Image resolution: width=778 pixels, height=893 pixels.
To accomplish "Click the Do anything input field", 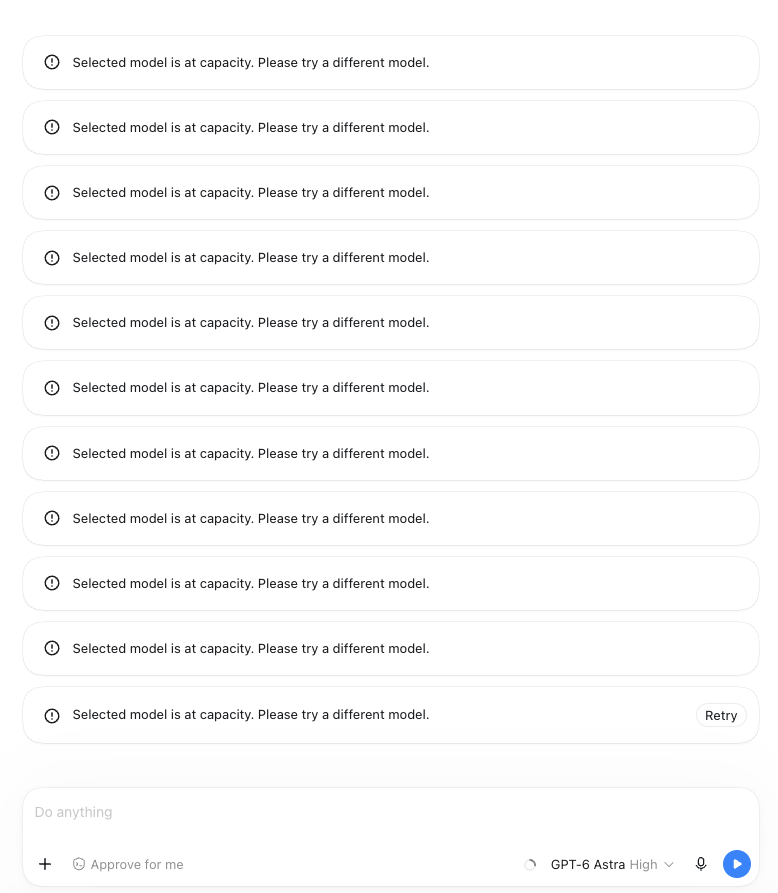I will pos(391,812).
